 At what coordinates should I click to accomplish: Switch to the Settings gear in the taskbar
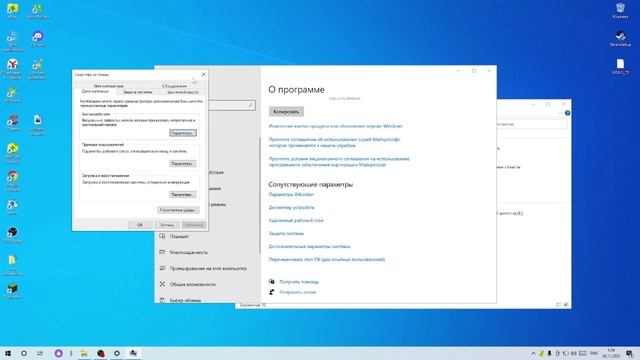(117, 353)
